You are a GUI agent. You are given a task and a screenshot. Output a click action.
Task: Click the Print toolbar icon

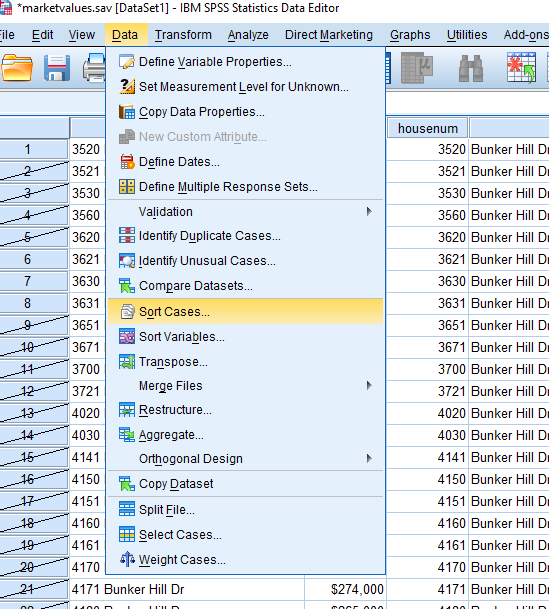click(x=94, y=68)
